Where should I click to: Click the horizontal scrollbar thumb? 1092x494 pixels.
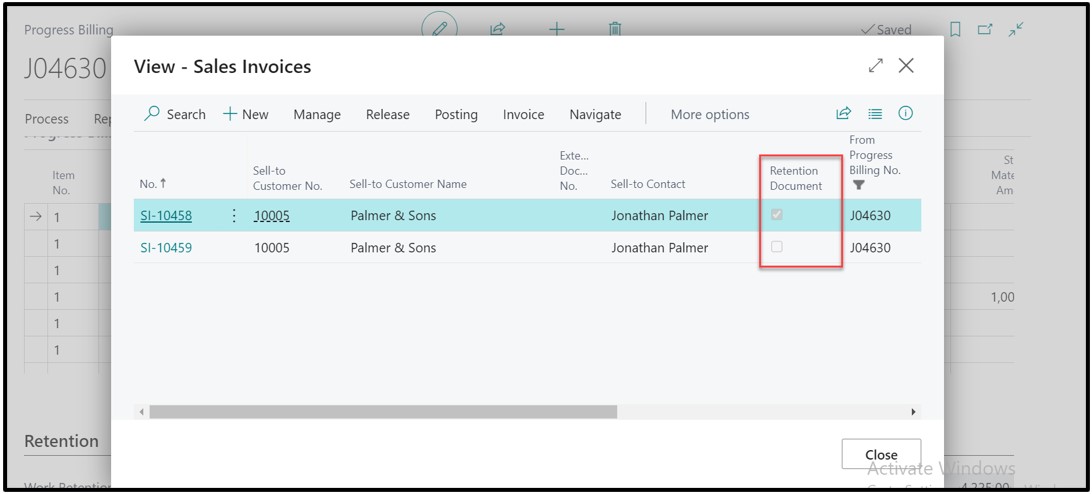[x=382, y=411]
